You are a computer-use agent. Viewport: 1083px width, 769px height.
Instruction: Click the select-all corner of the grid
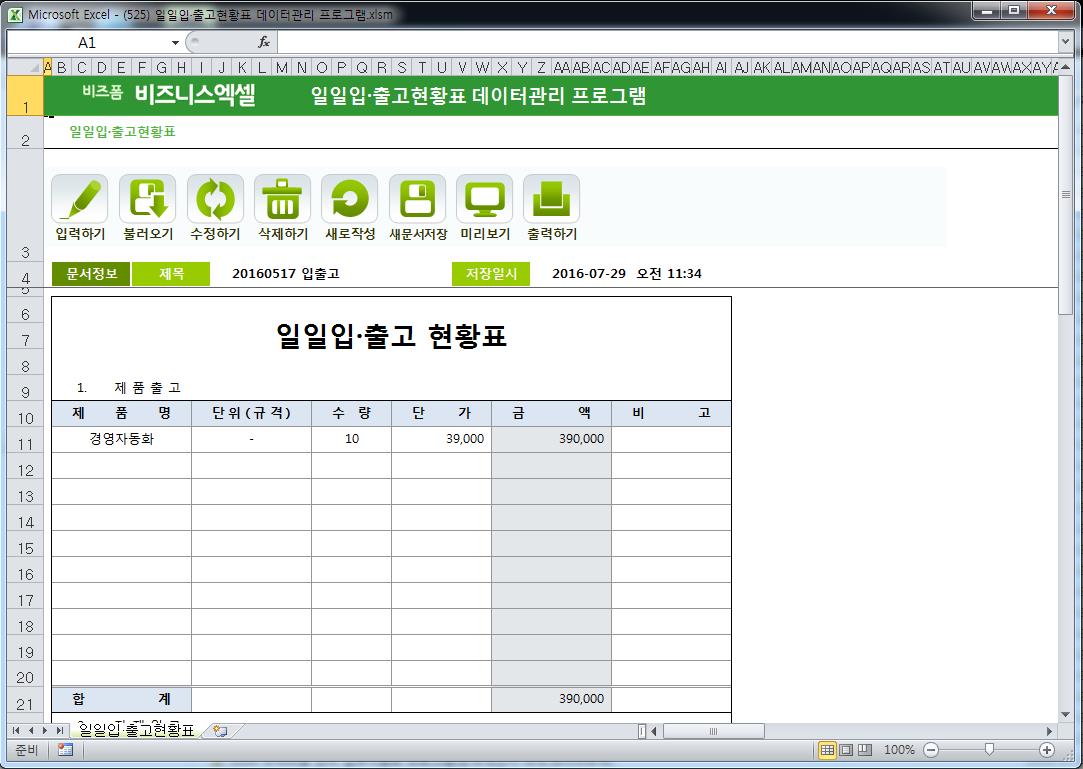click(x=26, y=67)
